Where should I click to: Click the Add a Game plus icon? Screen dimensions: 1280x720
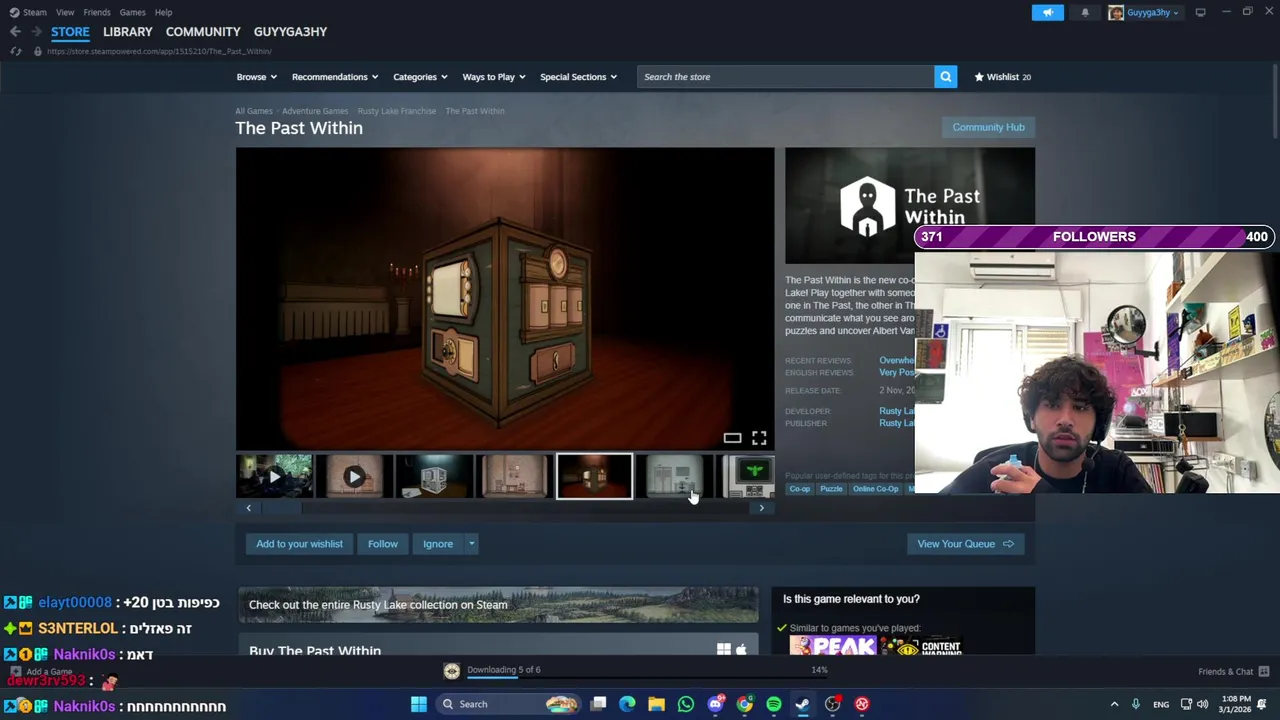point(15,672)
